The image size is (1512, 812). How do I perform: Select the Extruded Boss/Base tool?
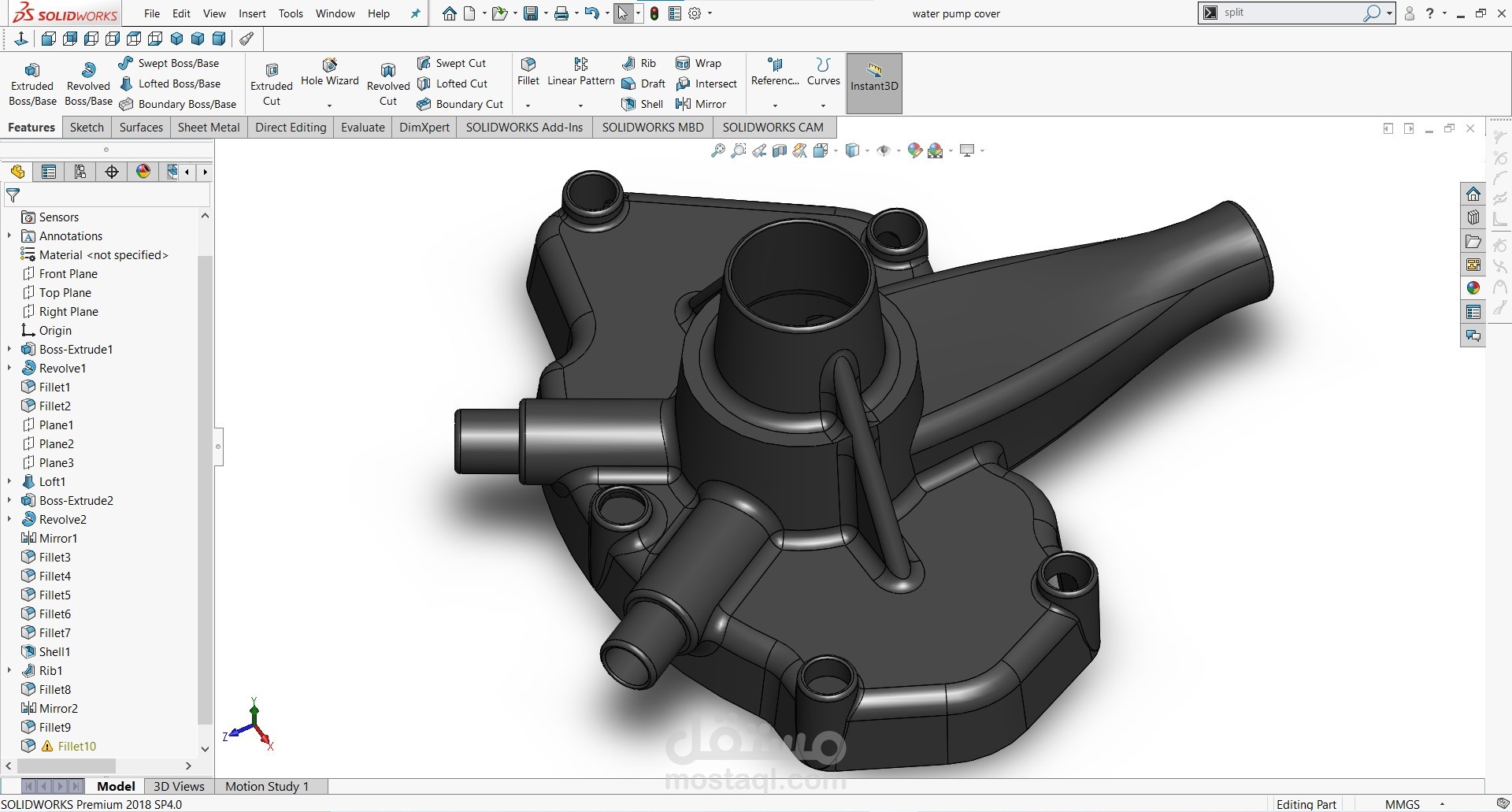[x=31, y=81]
